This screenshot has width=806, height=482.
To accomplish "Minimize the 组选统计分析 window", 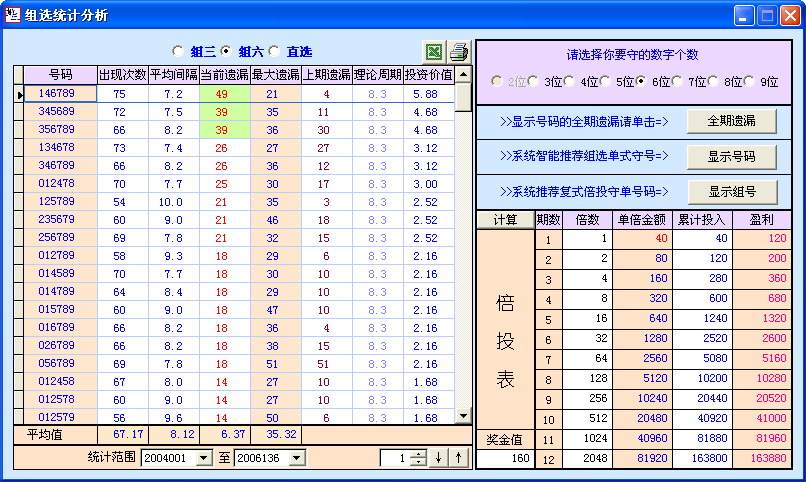I will click(744, 15).
